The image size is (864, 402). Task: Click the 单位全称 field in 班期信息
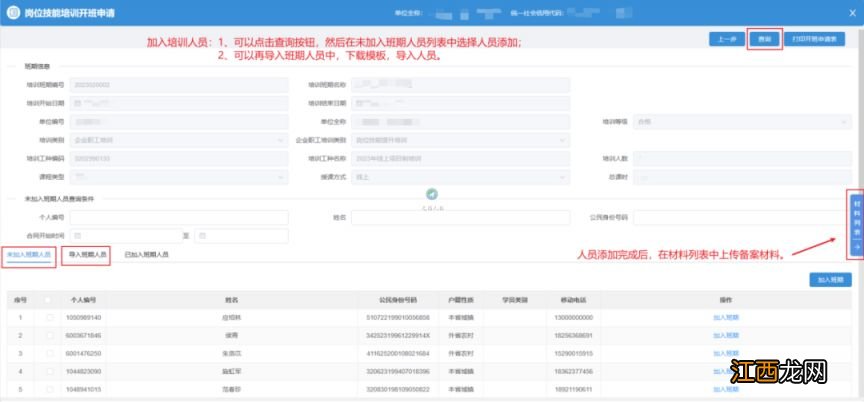pos(461,122)
